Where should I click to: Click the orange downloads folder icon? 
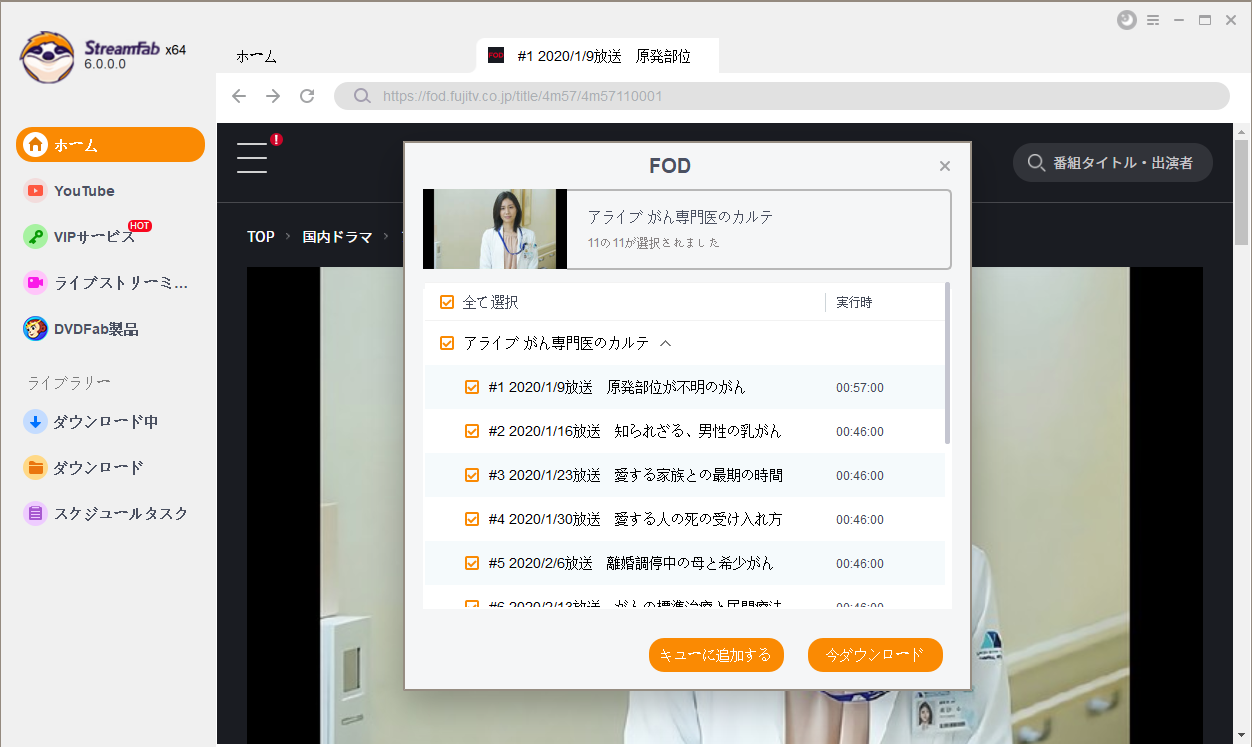(36, 468)
